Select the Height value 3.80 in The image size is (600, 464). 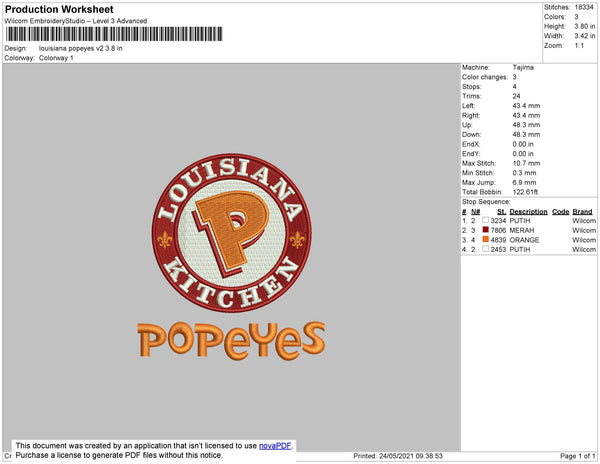[585, 26]
